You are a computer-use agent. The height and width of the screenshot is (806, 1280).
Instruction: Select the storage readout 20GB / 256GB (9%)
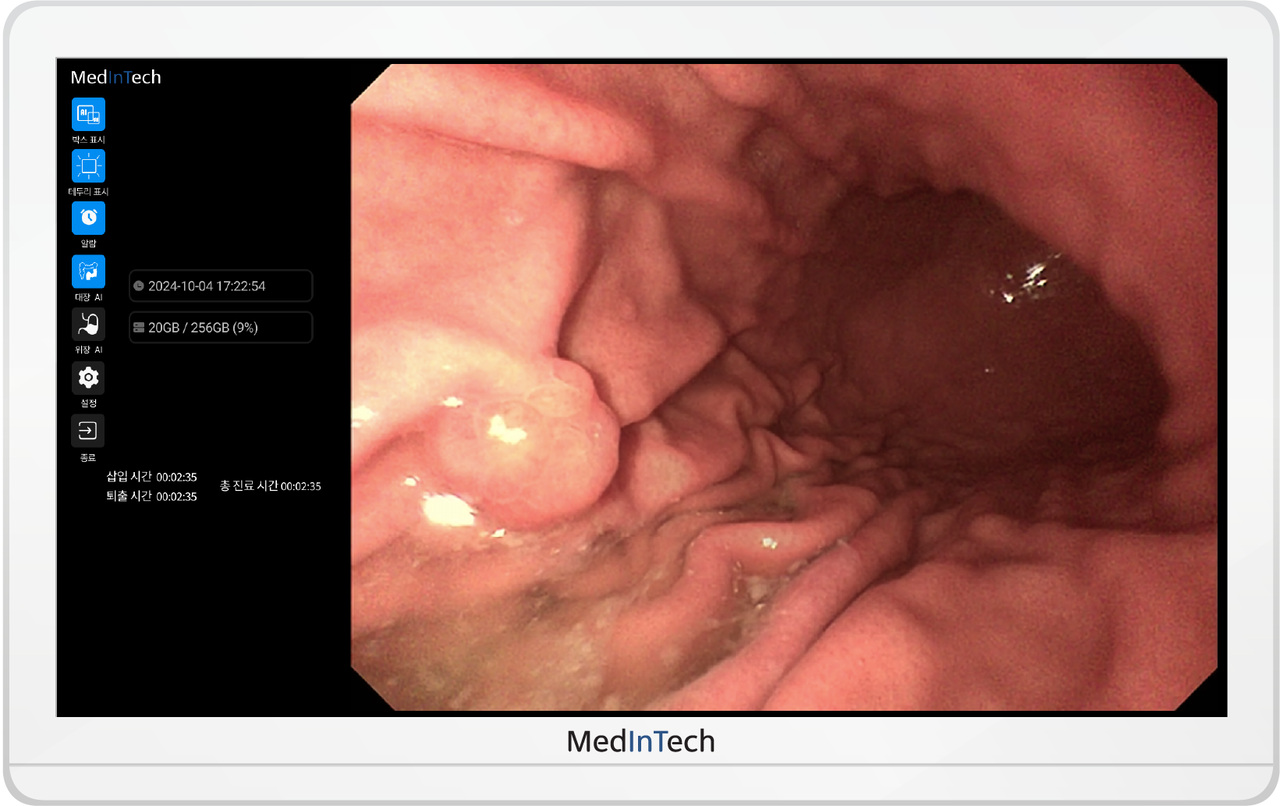click(x=221, y=327)
